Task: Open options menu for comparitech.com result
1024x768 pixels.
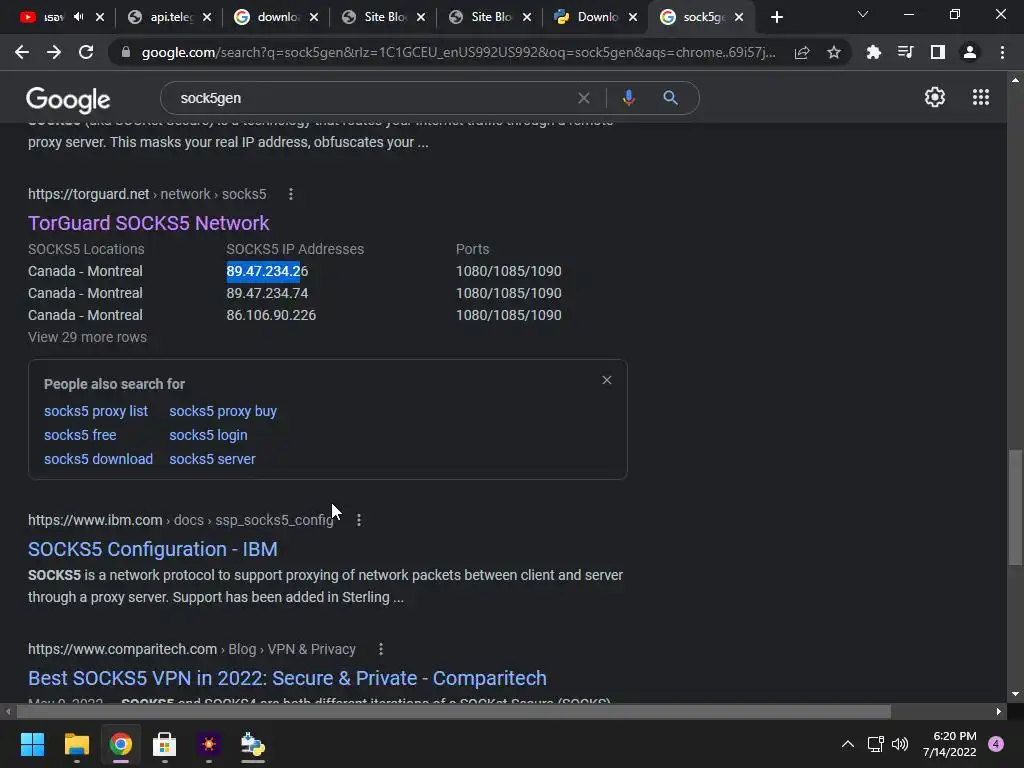Action: point(381,649)
